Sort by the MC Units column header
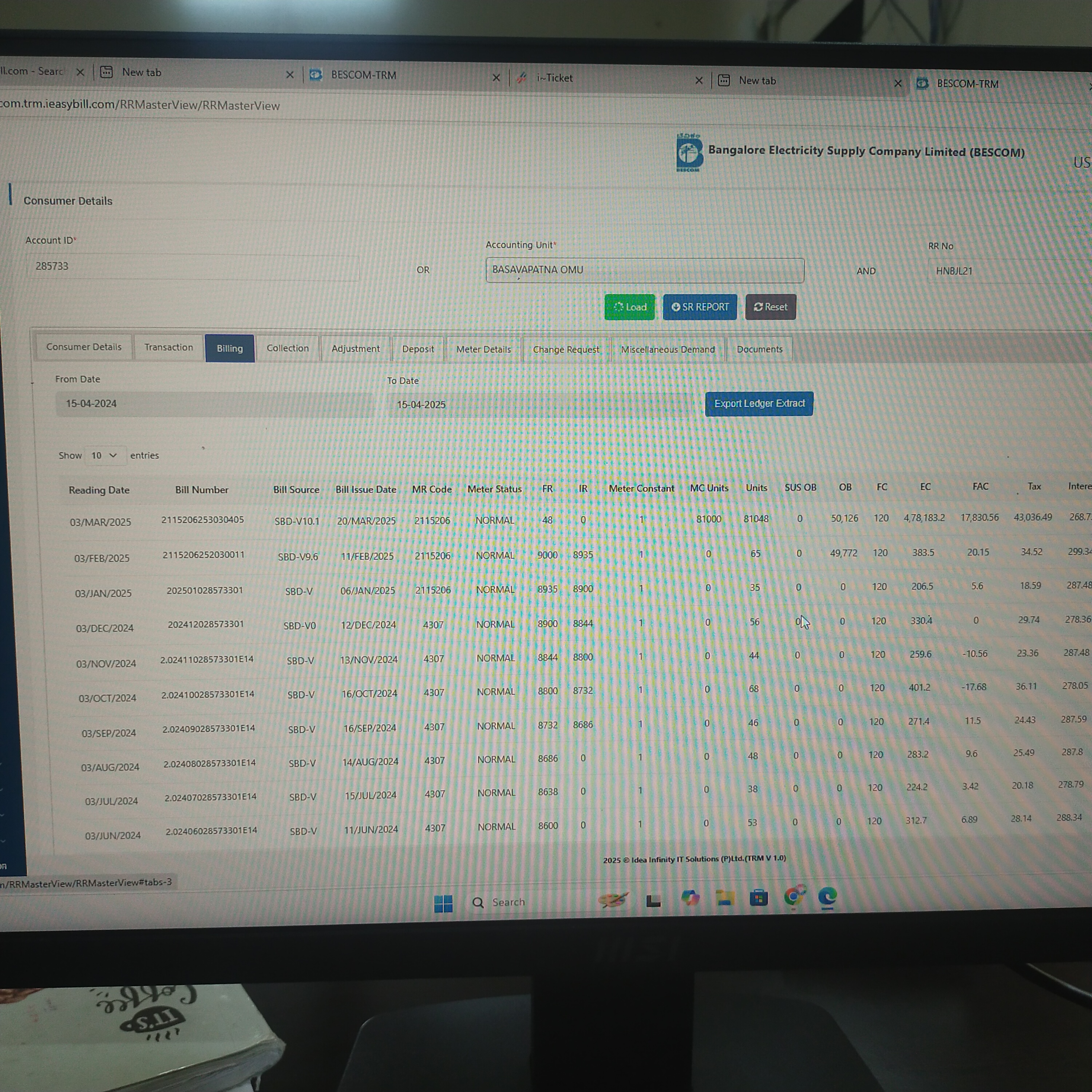This screenshot has width=1092, height=1092. pyautogui.click(x=709, y=488)
